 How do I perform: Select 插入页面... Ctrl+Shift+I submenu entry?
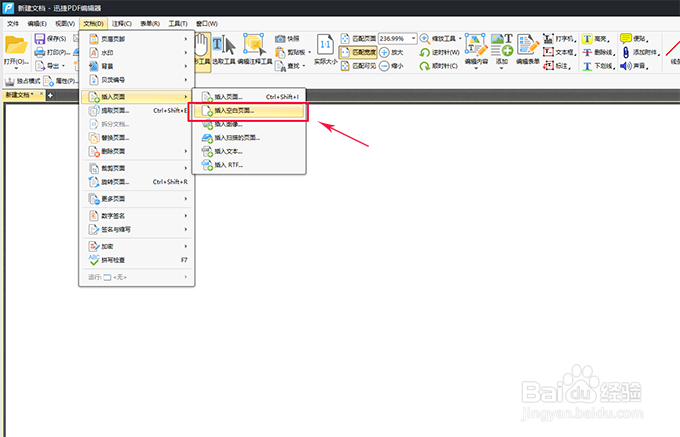(249, 97)
